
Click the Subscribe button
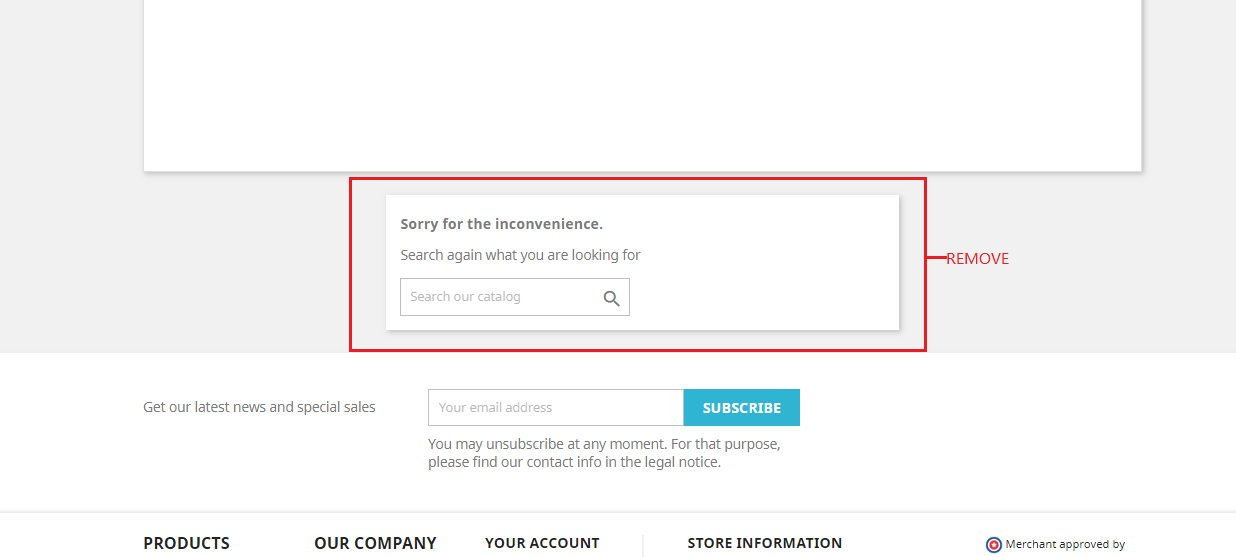[742, 407]
